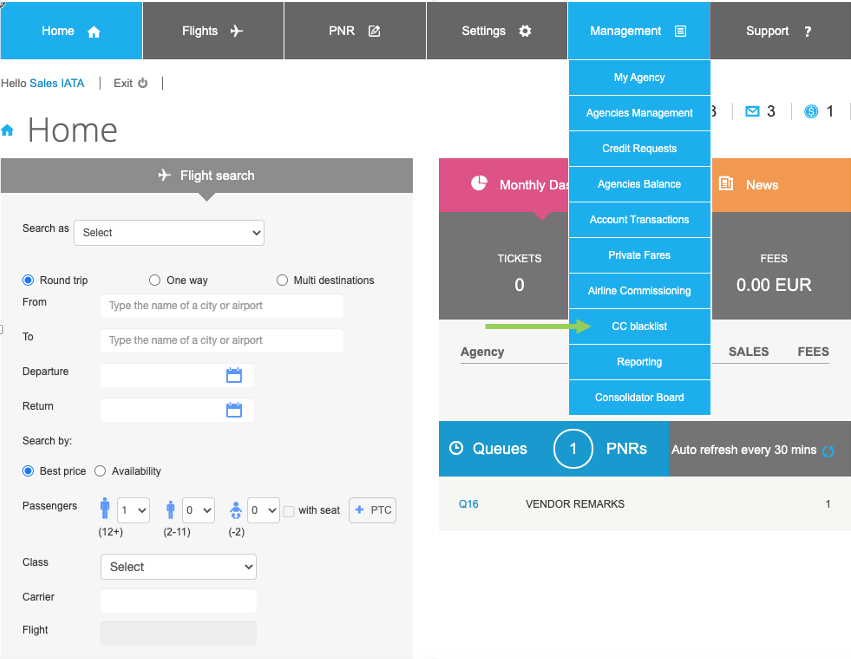
Task: Click the blue dollar balance icon
Action: [x=811, y=112]
